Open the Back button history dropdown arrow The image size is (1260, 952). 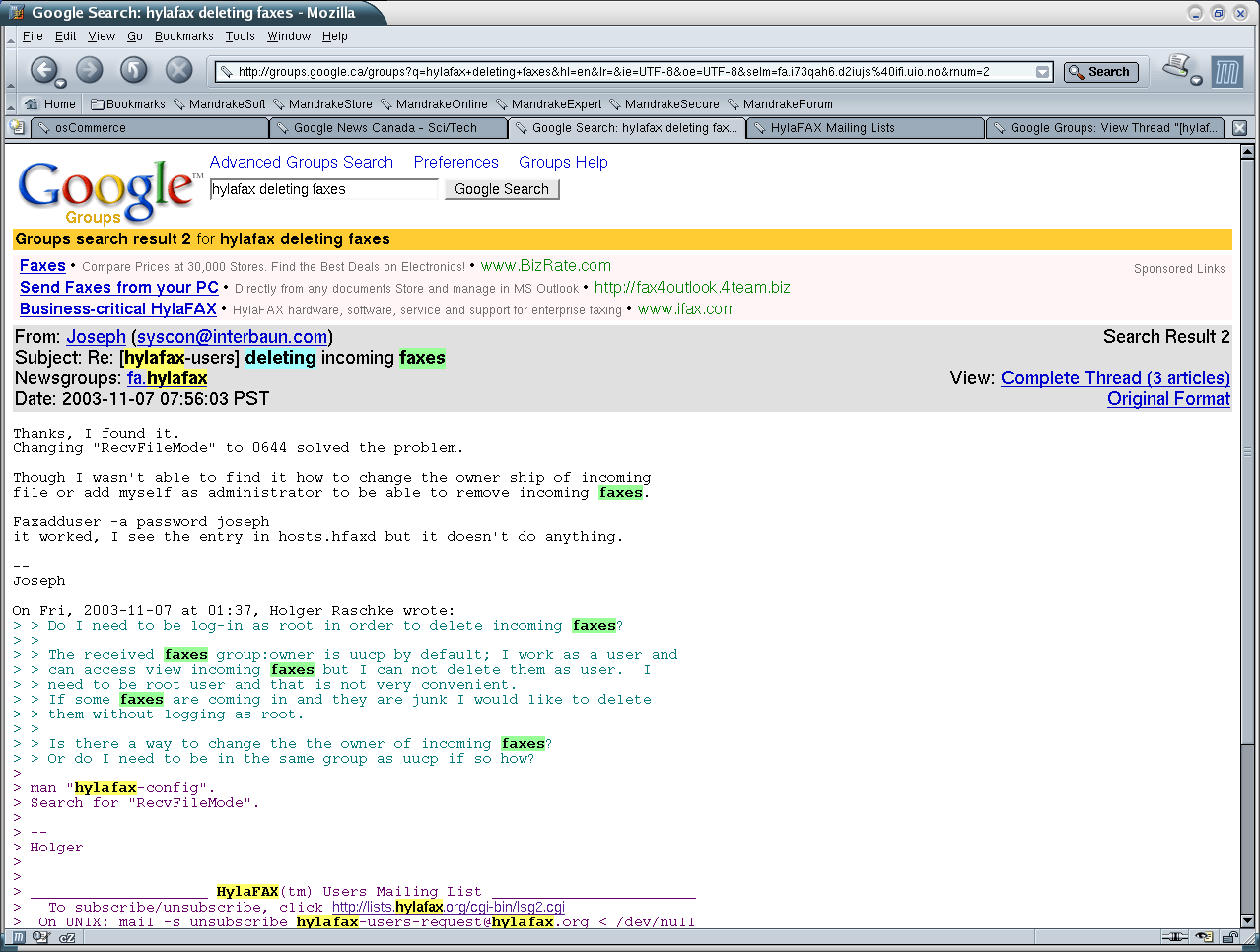pos(61,83)
